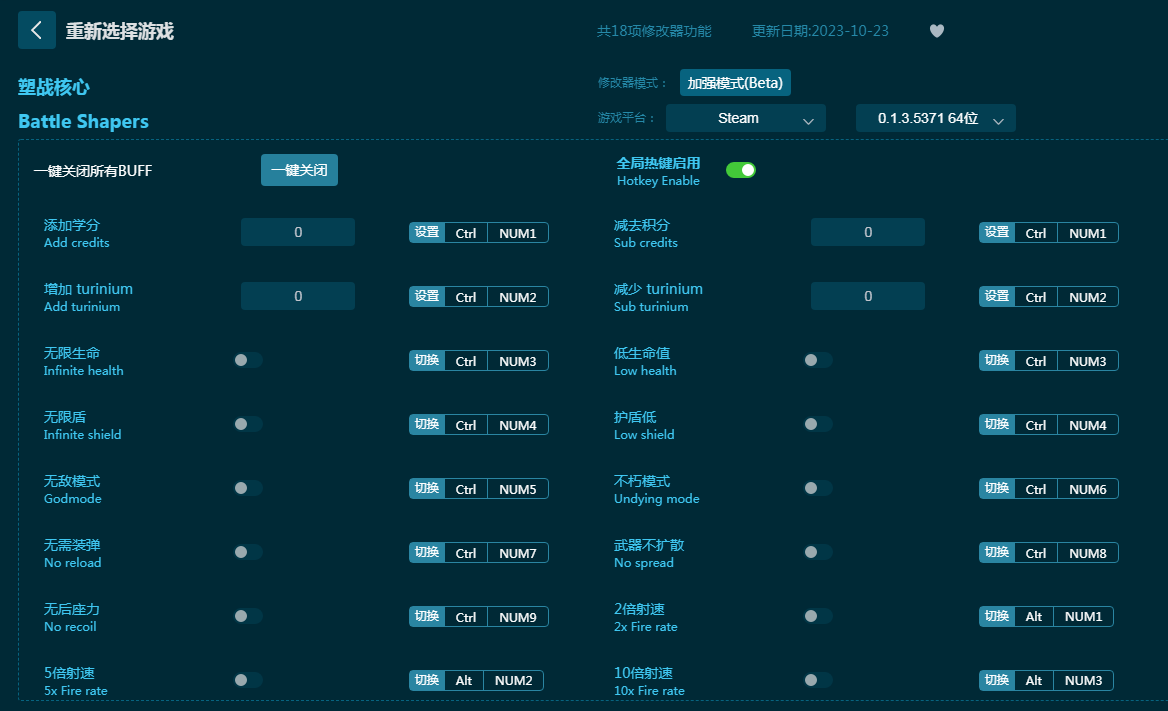Toggle the 2x Fire rate option

pos(818,616)
